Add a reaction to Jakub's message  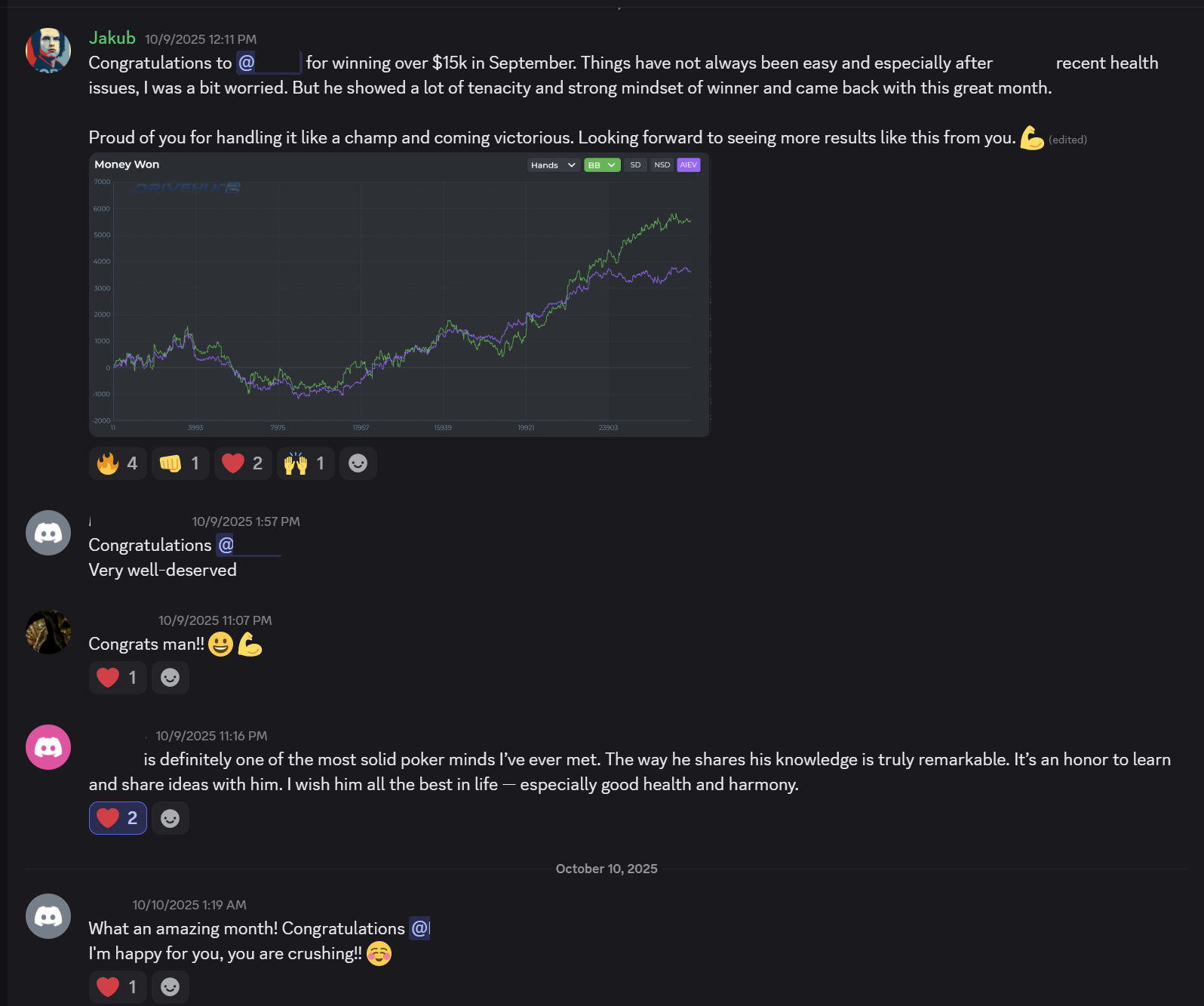pos(358,463)
